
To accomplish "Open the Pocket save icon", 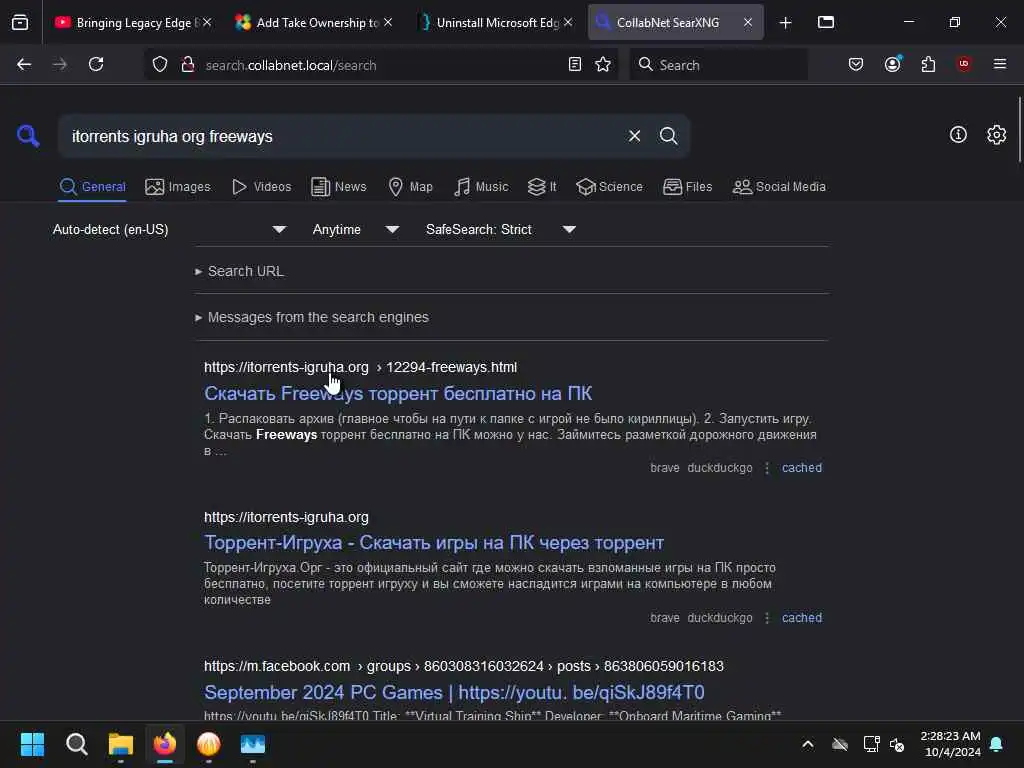I will click(x=856, y=64).
